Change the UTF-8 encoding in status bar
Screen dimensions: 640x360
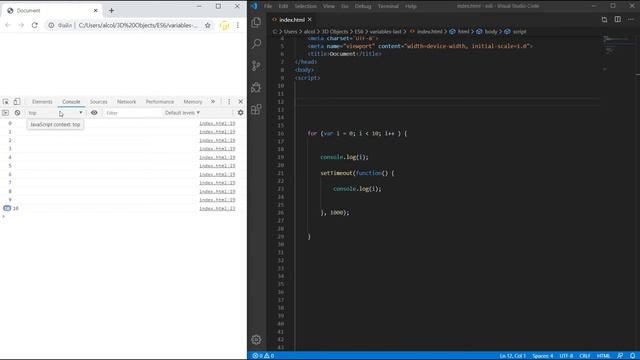pyautogui.click(x=566, y=356)
